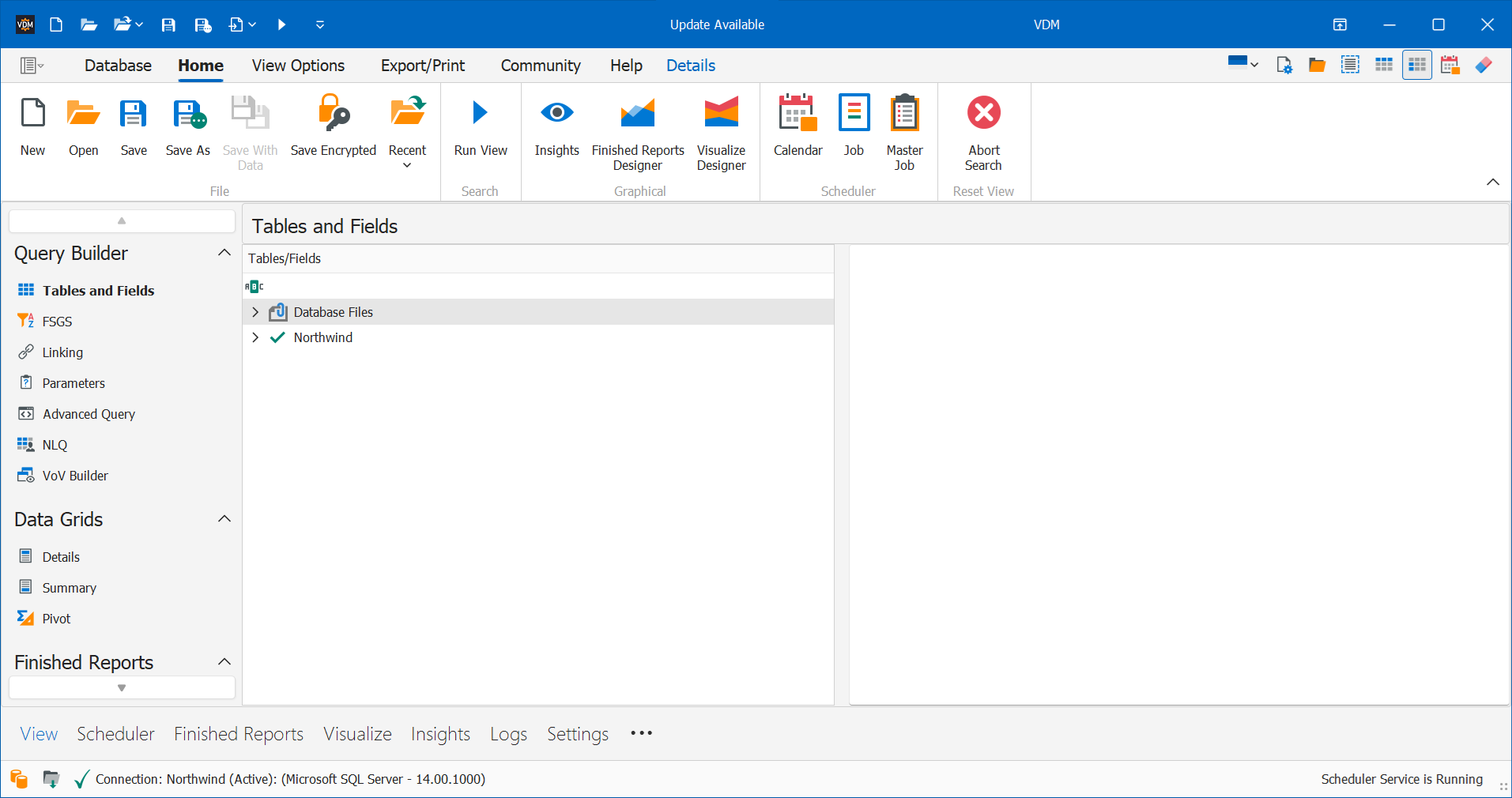Click the Run View play icon
The height and width of the screenshot is (798, 1512).
480,113
